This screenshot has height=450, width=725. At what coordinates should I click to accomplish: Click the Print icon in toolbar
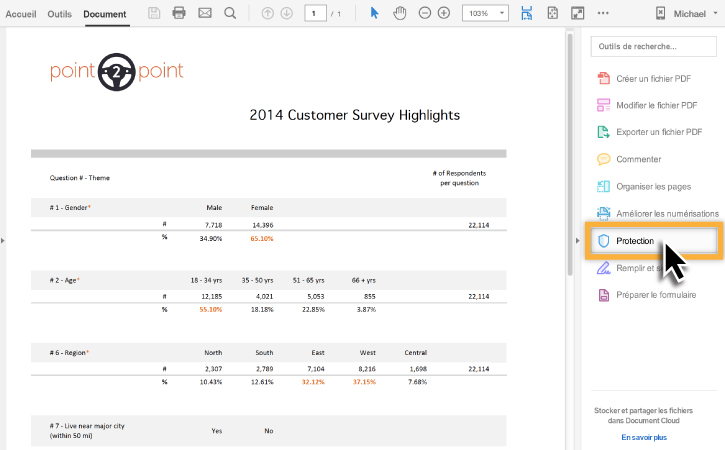click(x=179, y=13)
